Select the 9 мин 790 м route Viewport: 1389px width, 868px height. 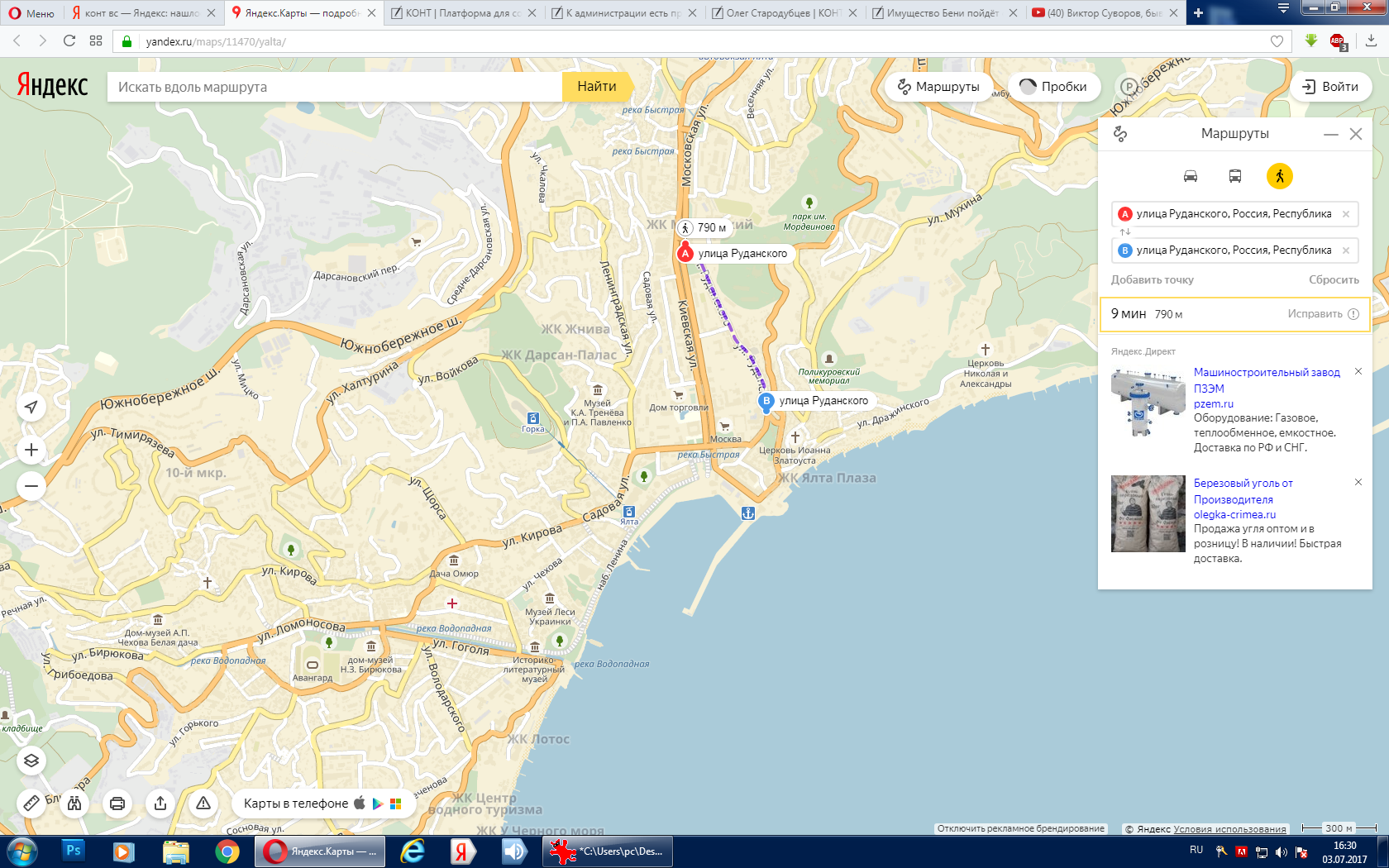1235,314
